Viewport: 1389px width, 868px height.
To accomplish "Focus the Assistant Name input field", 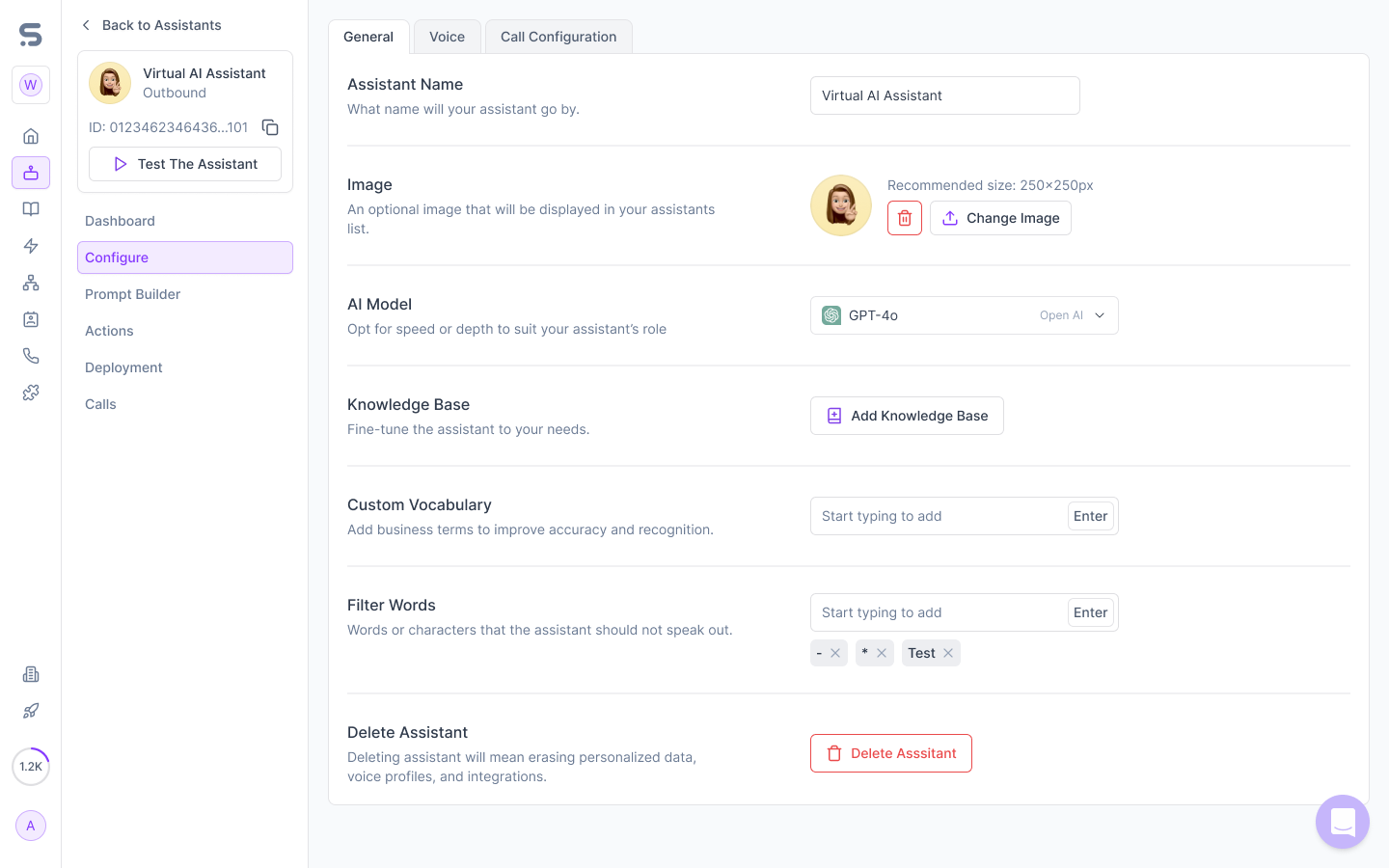I will tap(945, 95).
